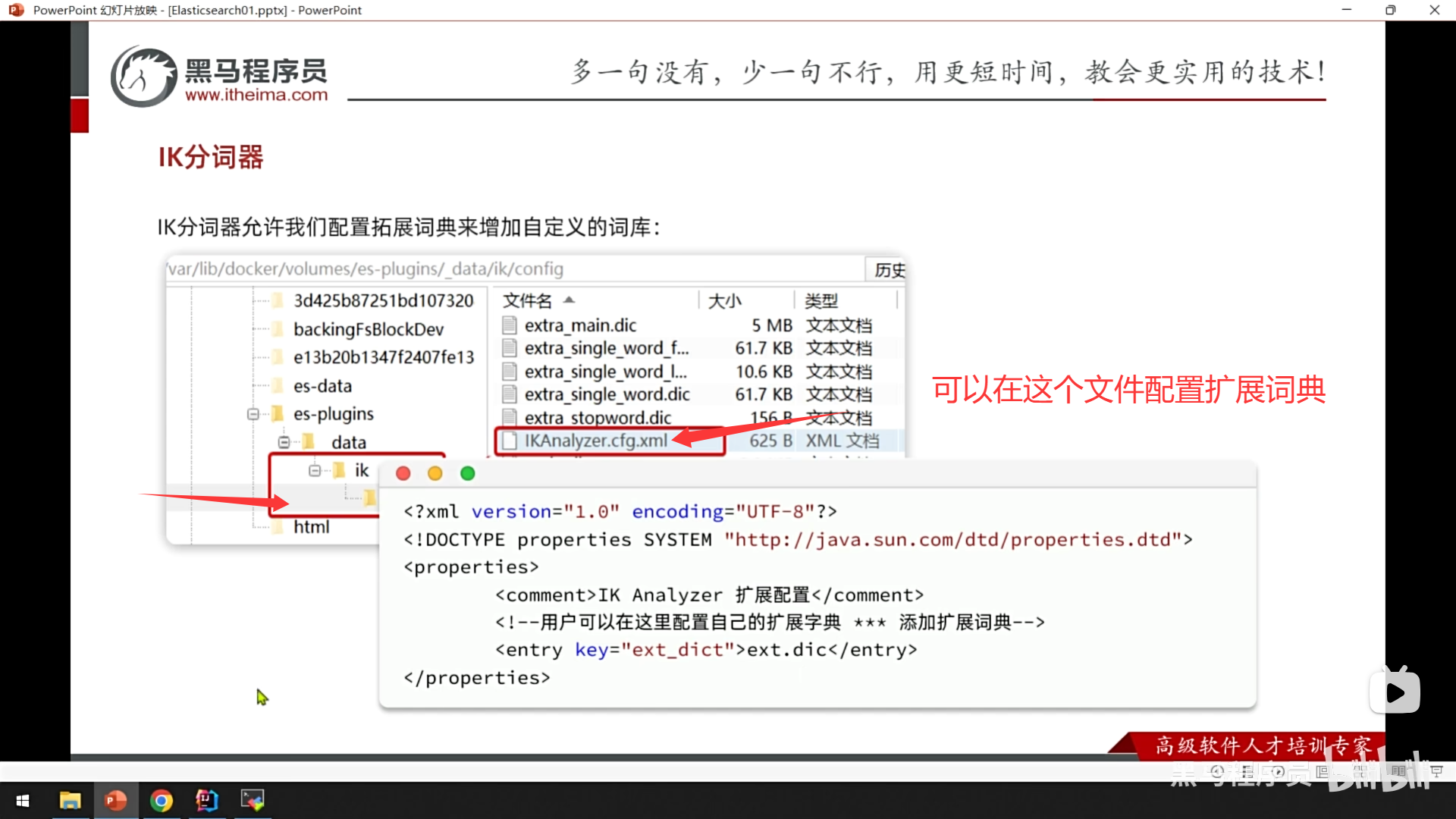Screen dimensions: 1456x819
Task: Launch Google Chrome from the taskbar
Action: coord(162,800)
